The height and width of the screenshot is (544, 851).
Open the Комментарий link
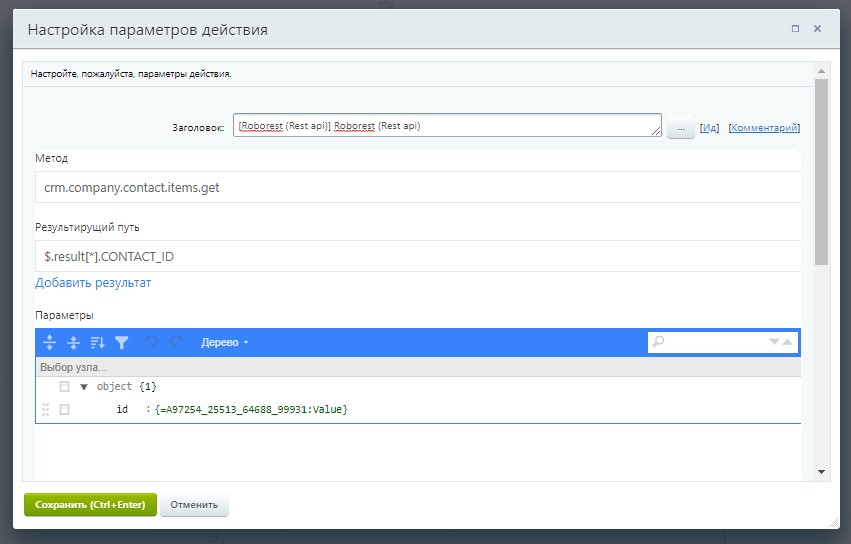click(763, 128)
